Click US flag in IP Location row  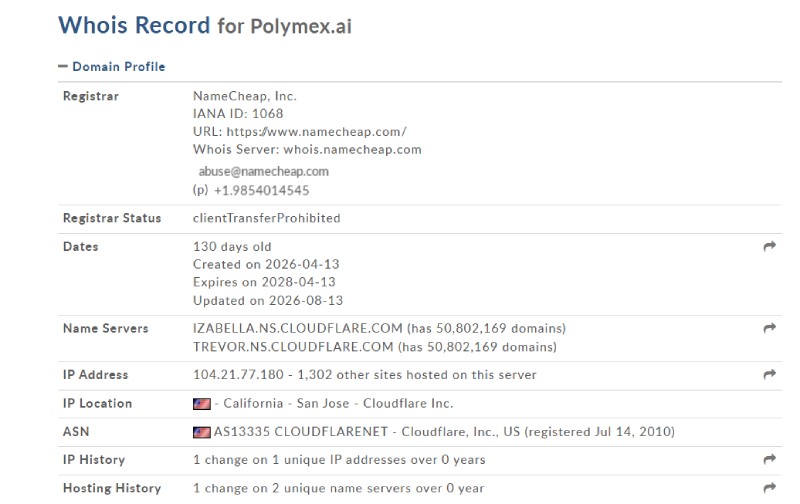202,404
